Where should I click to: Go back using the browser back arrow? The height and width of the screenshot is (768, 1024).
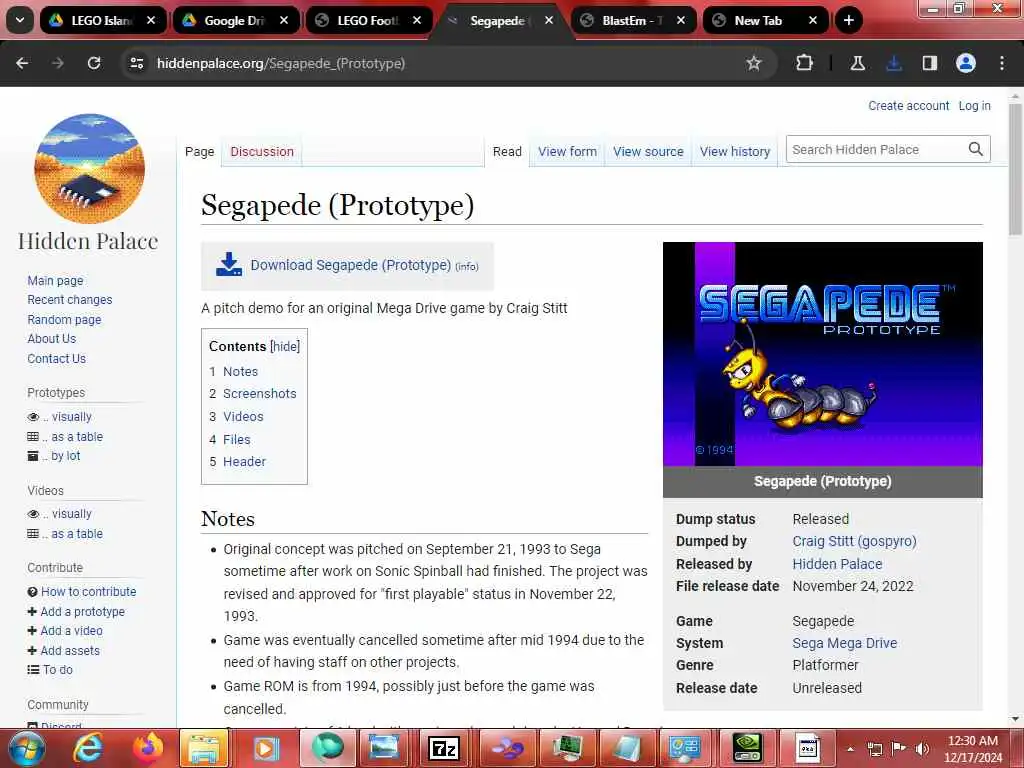(x=22, y=63)
